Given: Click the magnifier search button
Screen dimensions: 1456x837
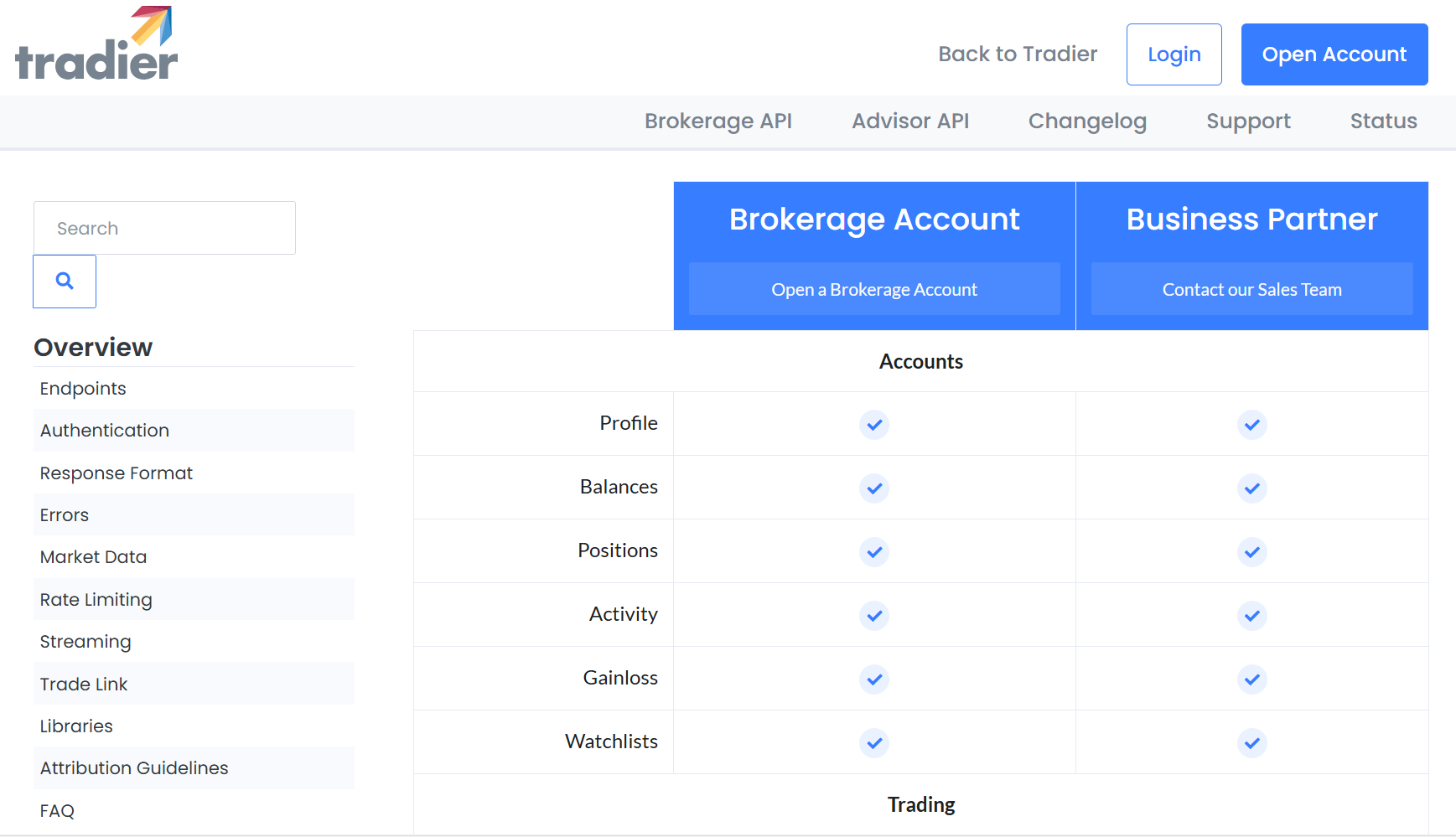Looking at the screenshot, I should (65, 282).
